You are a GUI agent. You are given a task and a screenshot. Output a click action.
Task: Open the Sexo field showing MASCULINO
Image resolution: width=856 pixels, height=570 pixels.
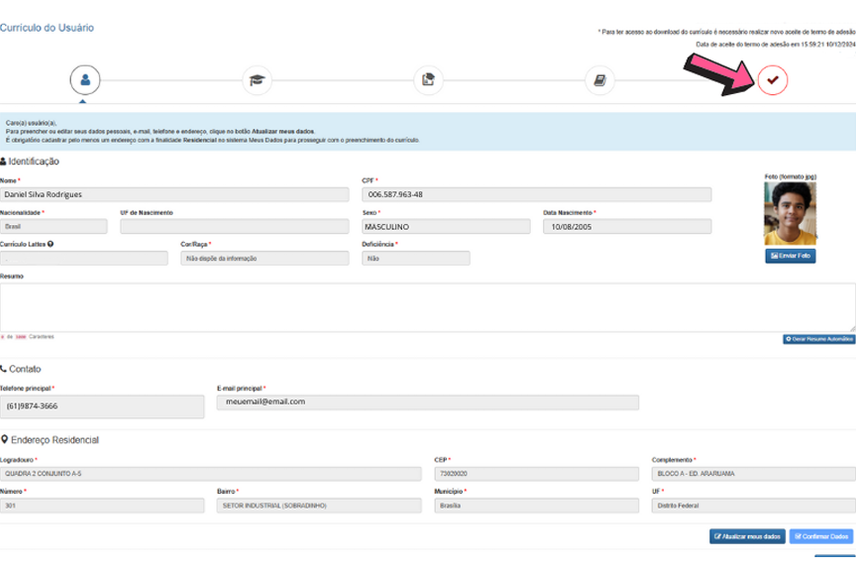(447, 227)
